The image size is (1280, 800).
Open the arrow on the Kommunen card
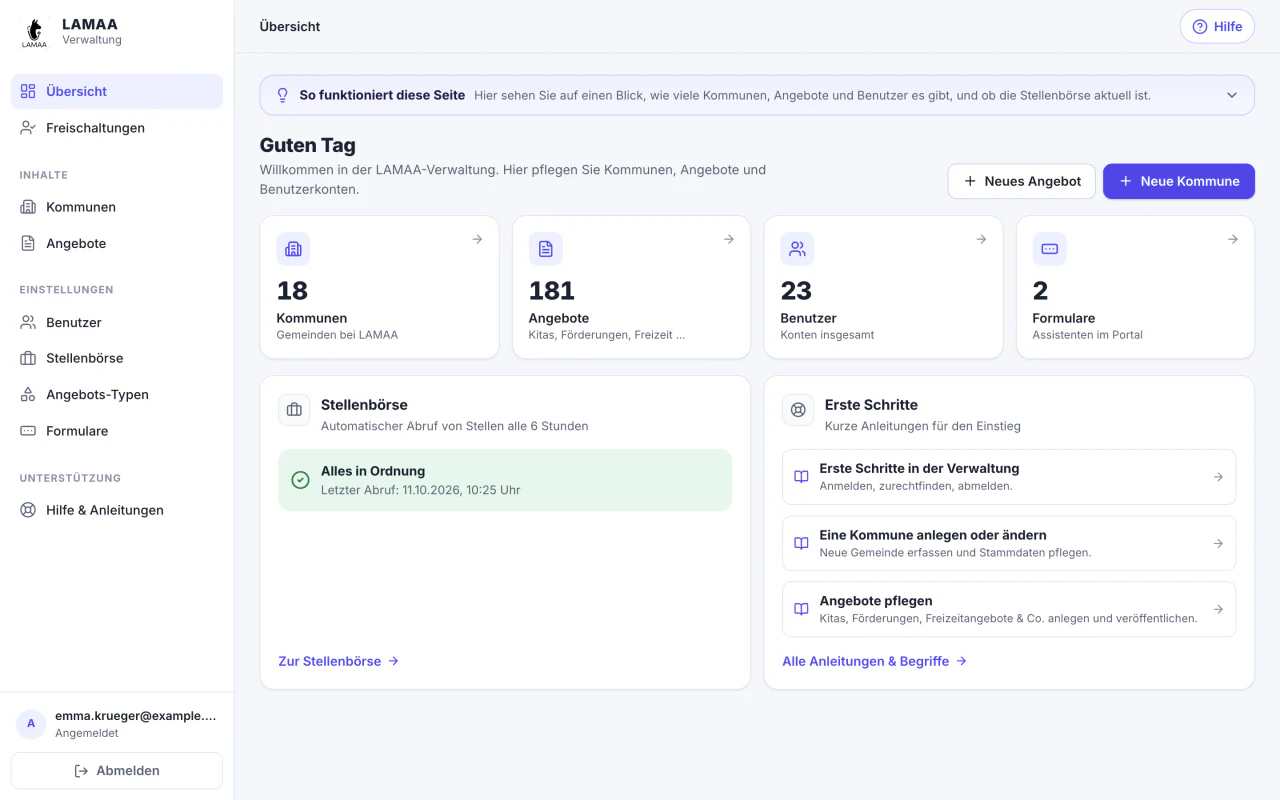coord(477,239)
